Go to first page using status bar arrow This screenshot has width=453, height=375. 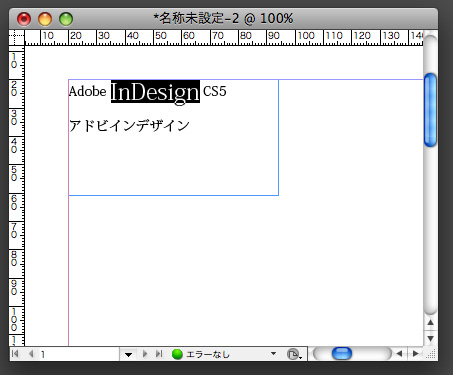click(15, 354)
